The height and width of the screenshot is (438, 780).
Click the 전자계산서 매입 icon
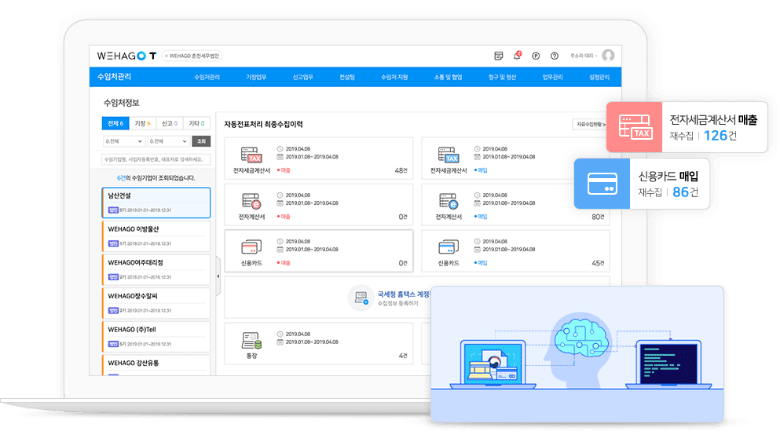click(448, 201)
